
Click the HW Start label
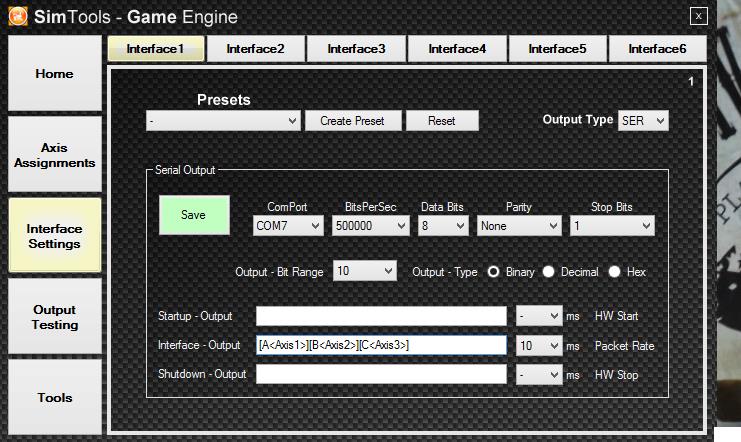pos(616,316)
